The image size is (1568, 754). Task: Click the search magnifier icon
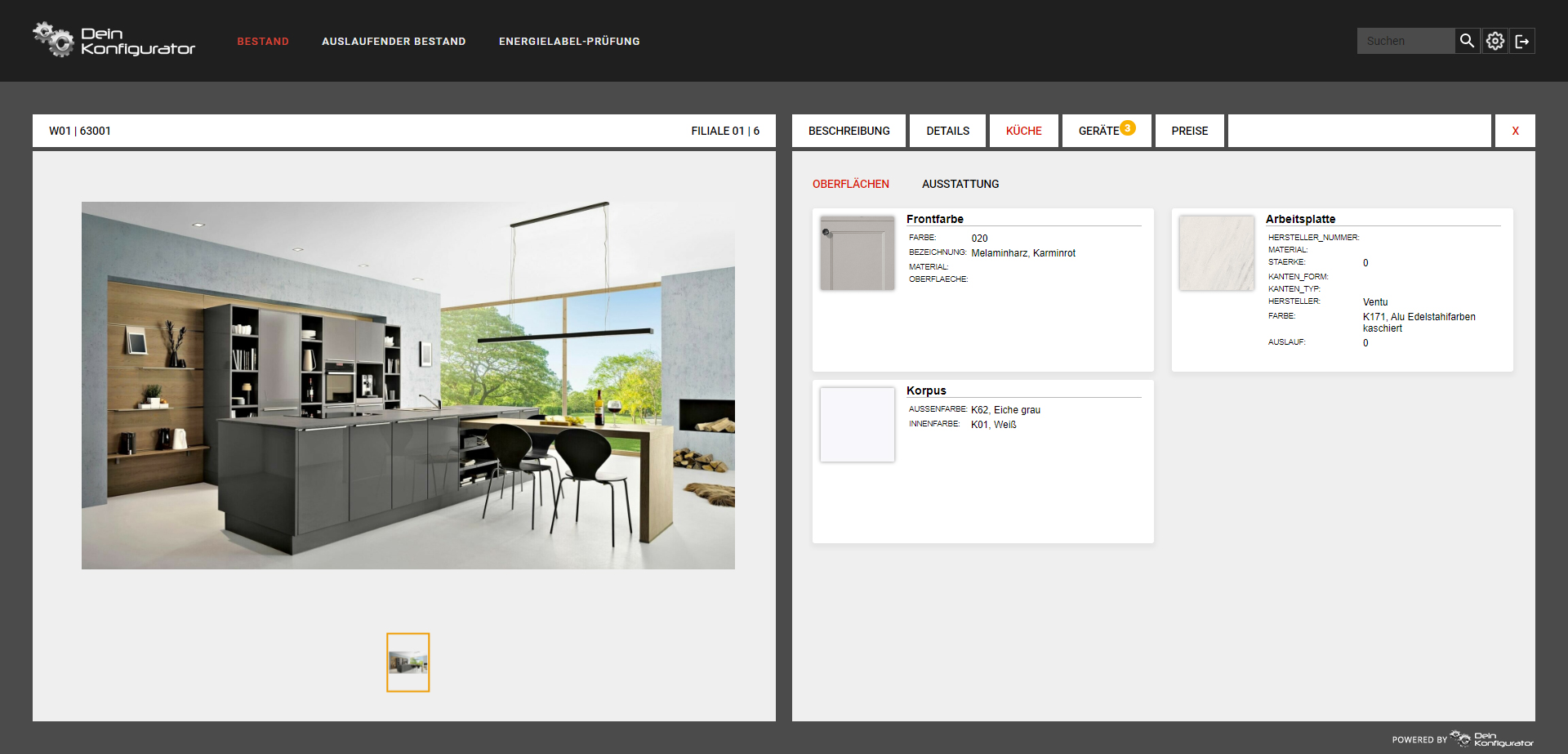tap(1467, 41)
